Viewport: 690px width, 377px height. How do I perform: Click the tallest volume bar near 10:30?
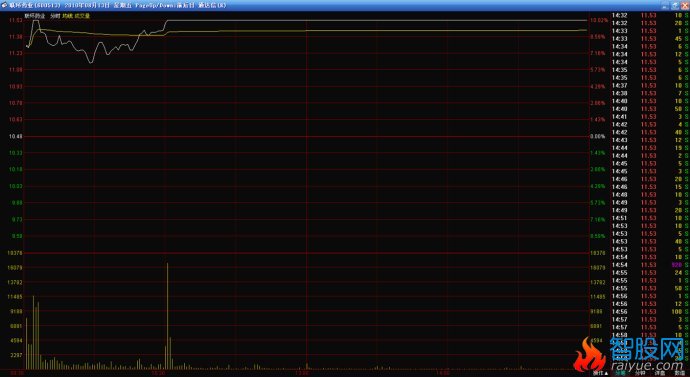[167, 316]
